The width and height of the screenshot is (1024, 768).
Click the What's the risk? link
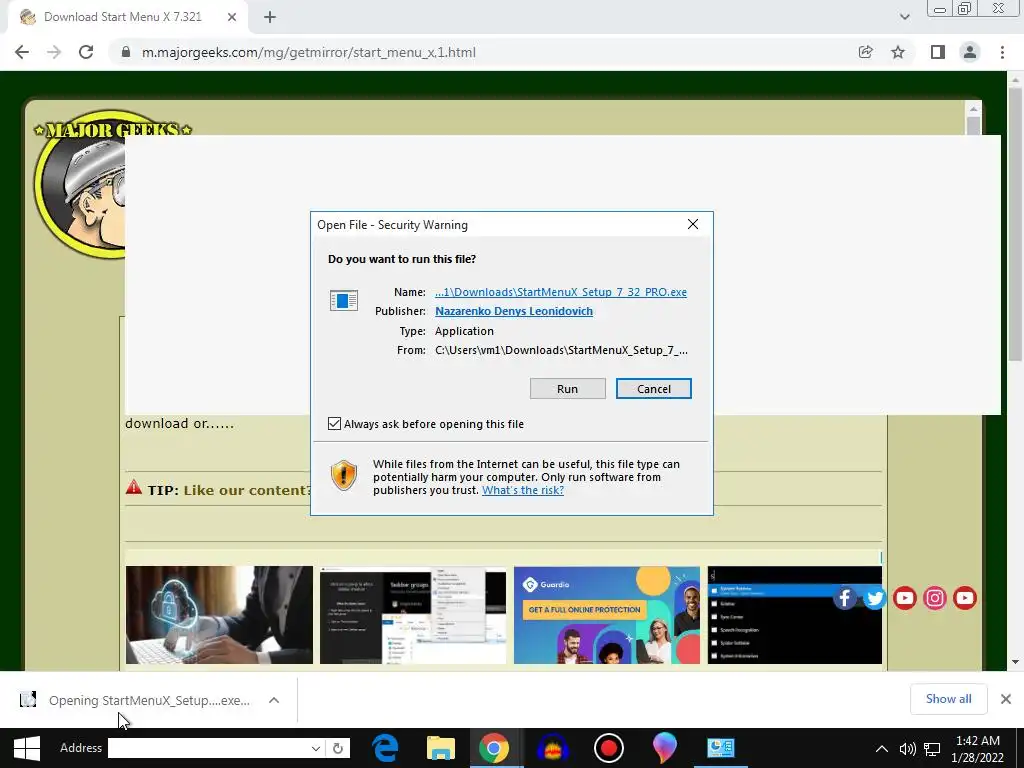click(522, 490)
